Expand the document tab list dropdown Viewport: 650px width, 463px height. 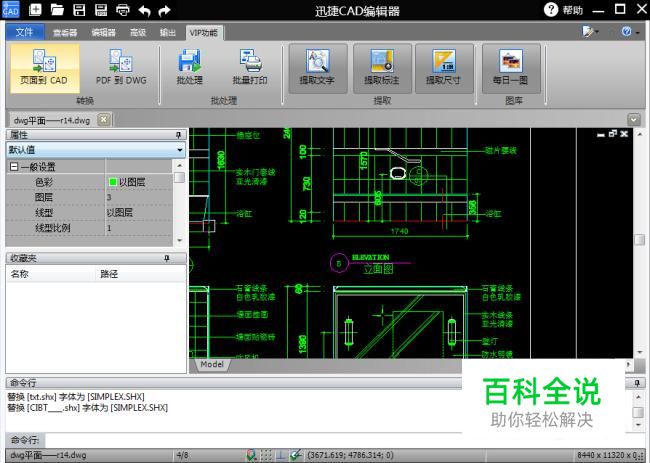634,120
